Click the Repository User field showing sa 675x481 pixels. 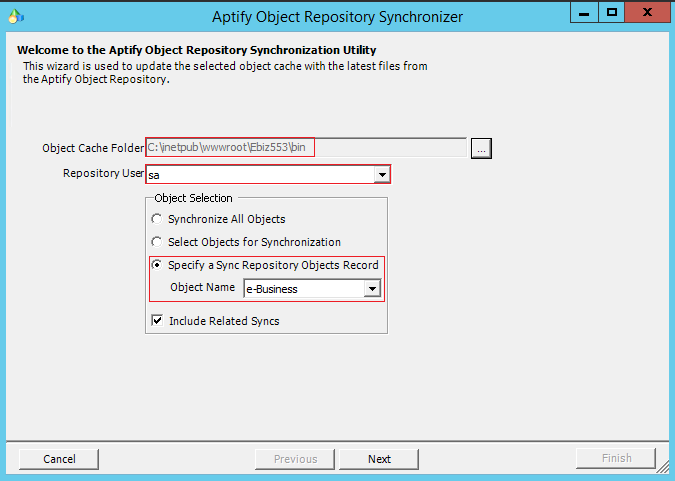(x=268, y=174)
